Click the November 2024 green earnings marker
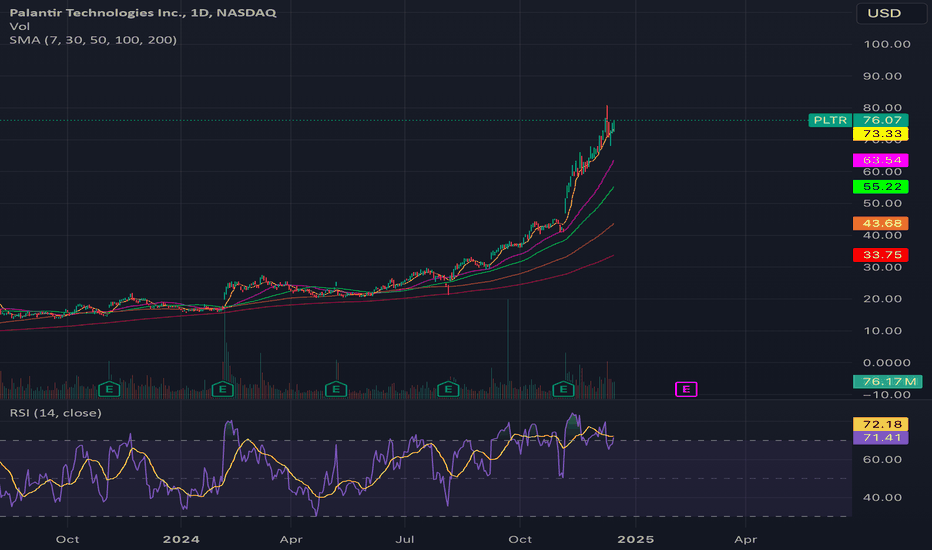Viewport: 932px width, 550px height. [x=563, y=389]
